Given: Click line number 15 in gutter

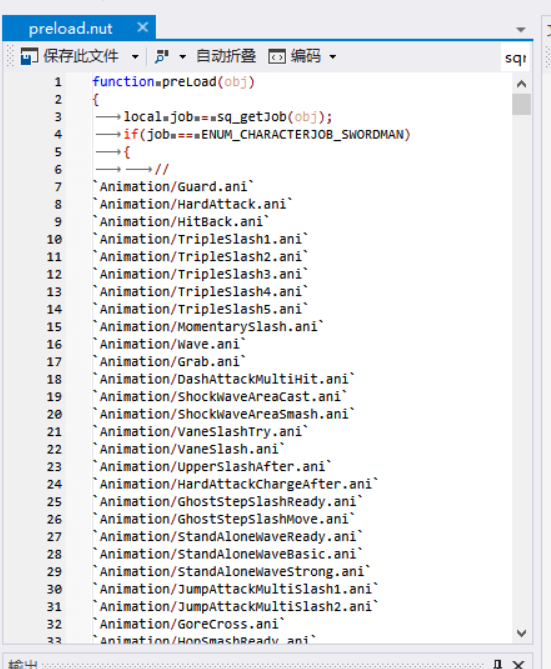Looking at the screenshot, I should 54,327.
